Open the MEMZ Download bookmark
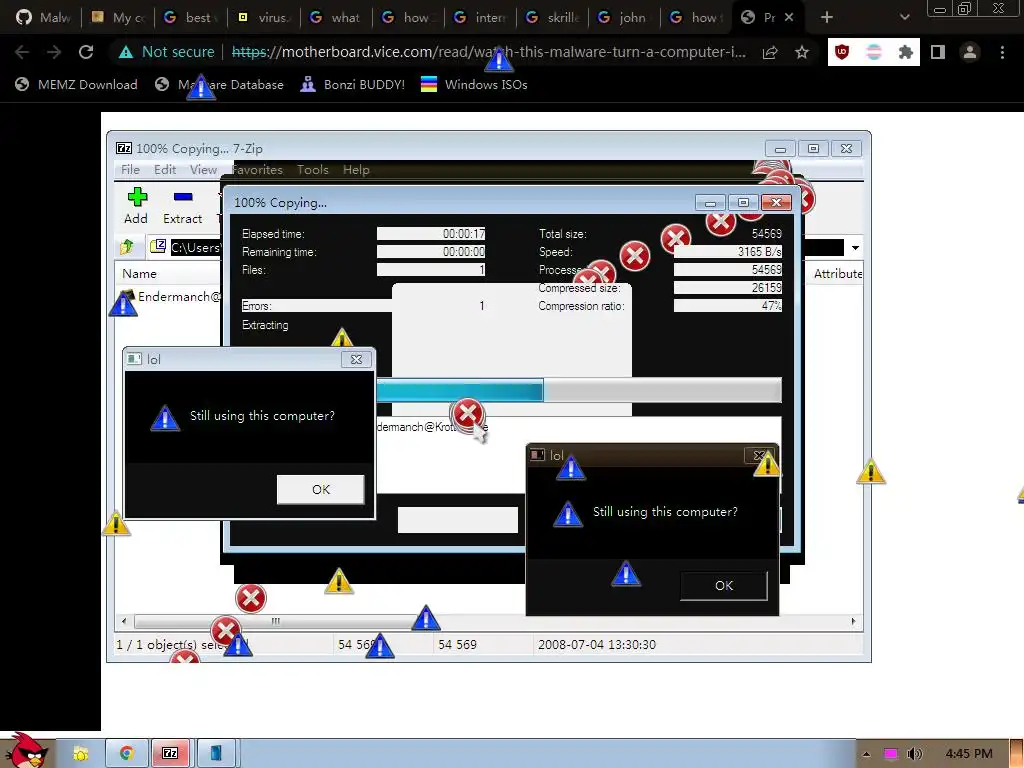The image size is (1024, 768). coord(76,84)
